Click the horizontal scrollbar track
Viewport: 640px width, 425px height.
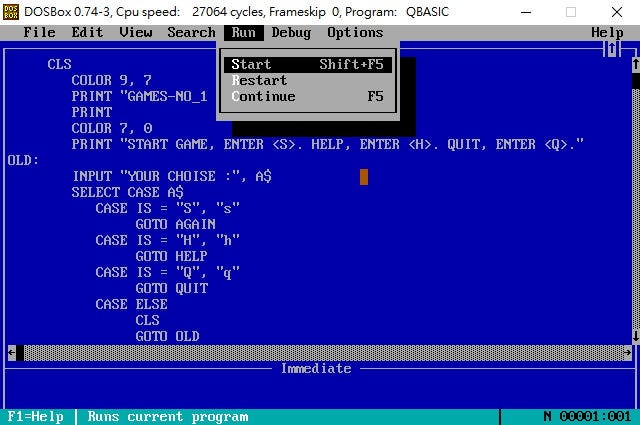coord(323,352)
